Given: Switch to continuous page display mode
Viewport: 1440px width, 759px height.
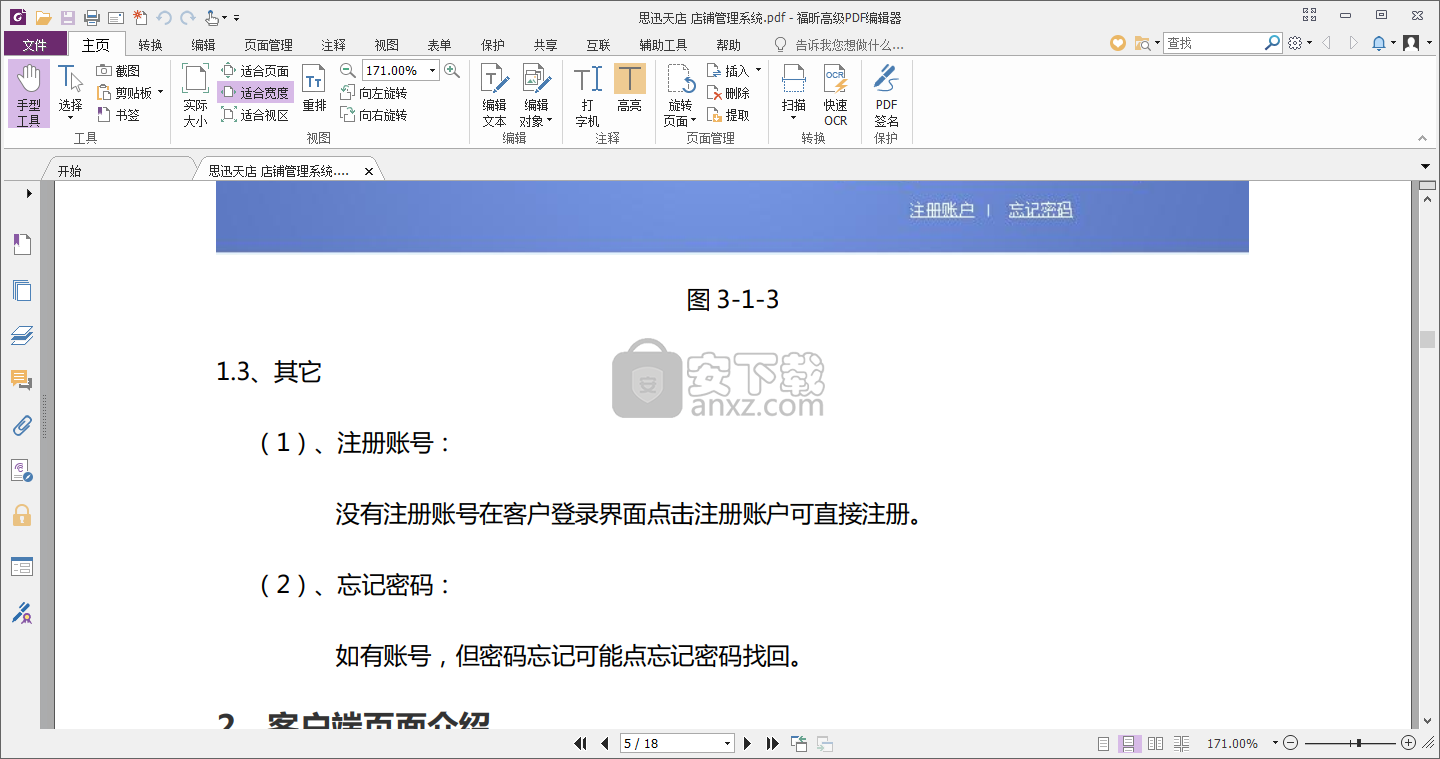Looking at the screenshot, I should tap(1129, 743).
